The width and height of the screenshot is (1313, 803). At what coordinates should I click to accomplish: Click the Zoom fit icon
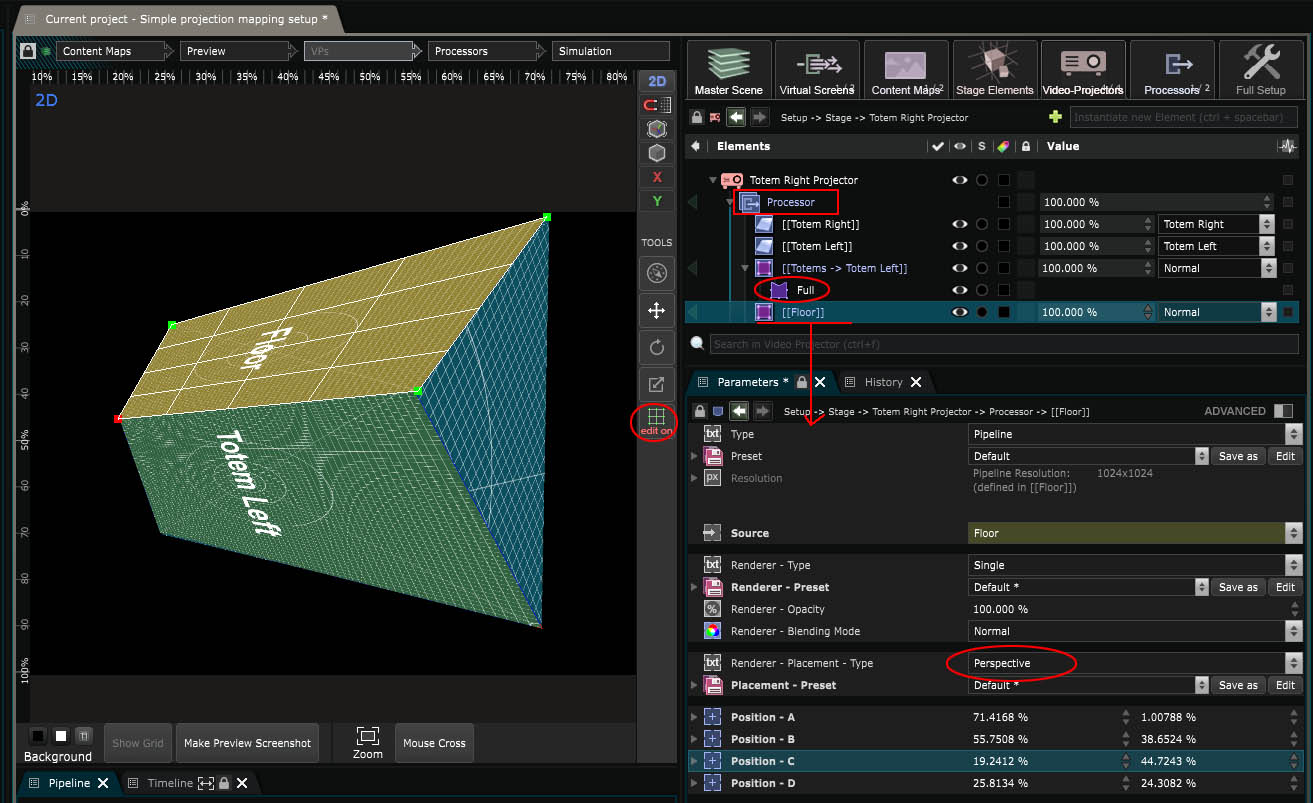coord(367,736)
